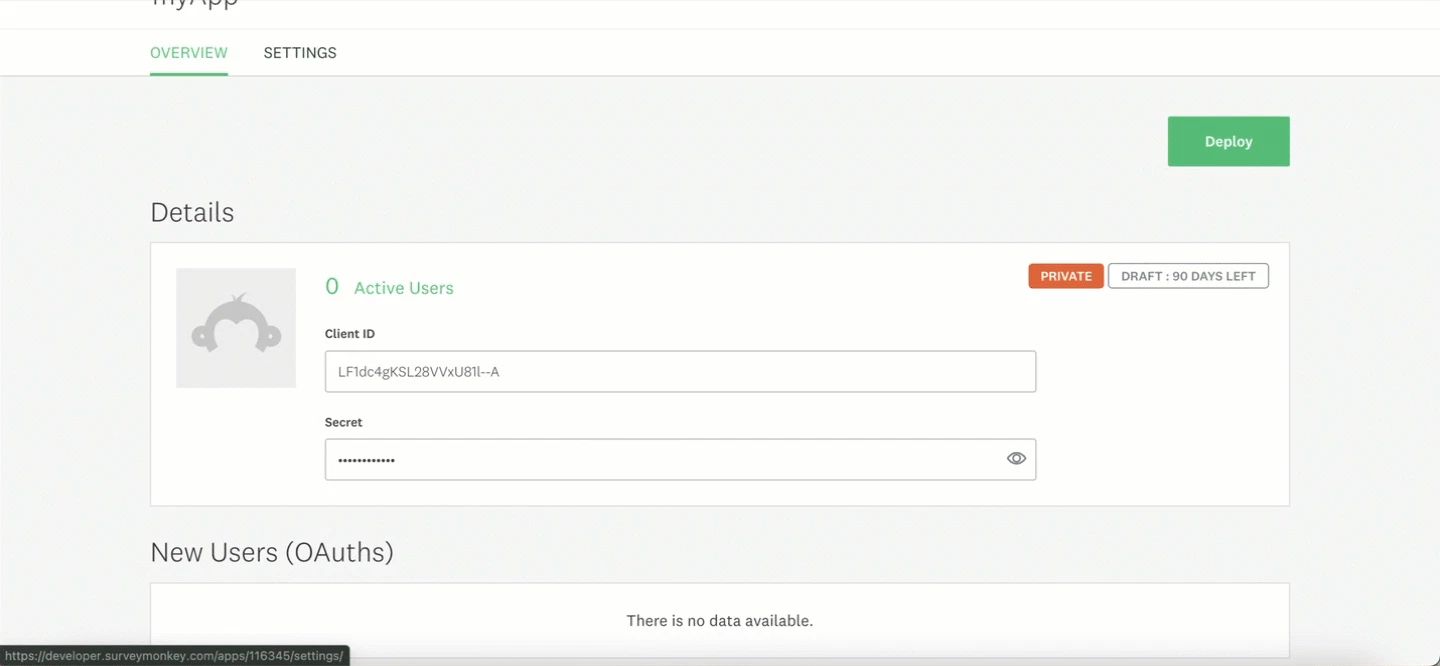Click the 'There is no data available' message

pyautogui.click(x=719, y=620)
